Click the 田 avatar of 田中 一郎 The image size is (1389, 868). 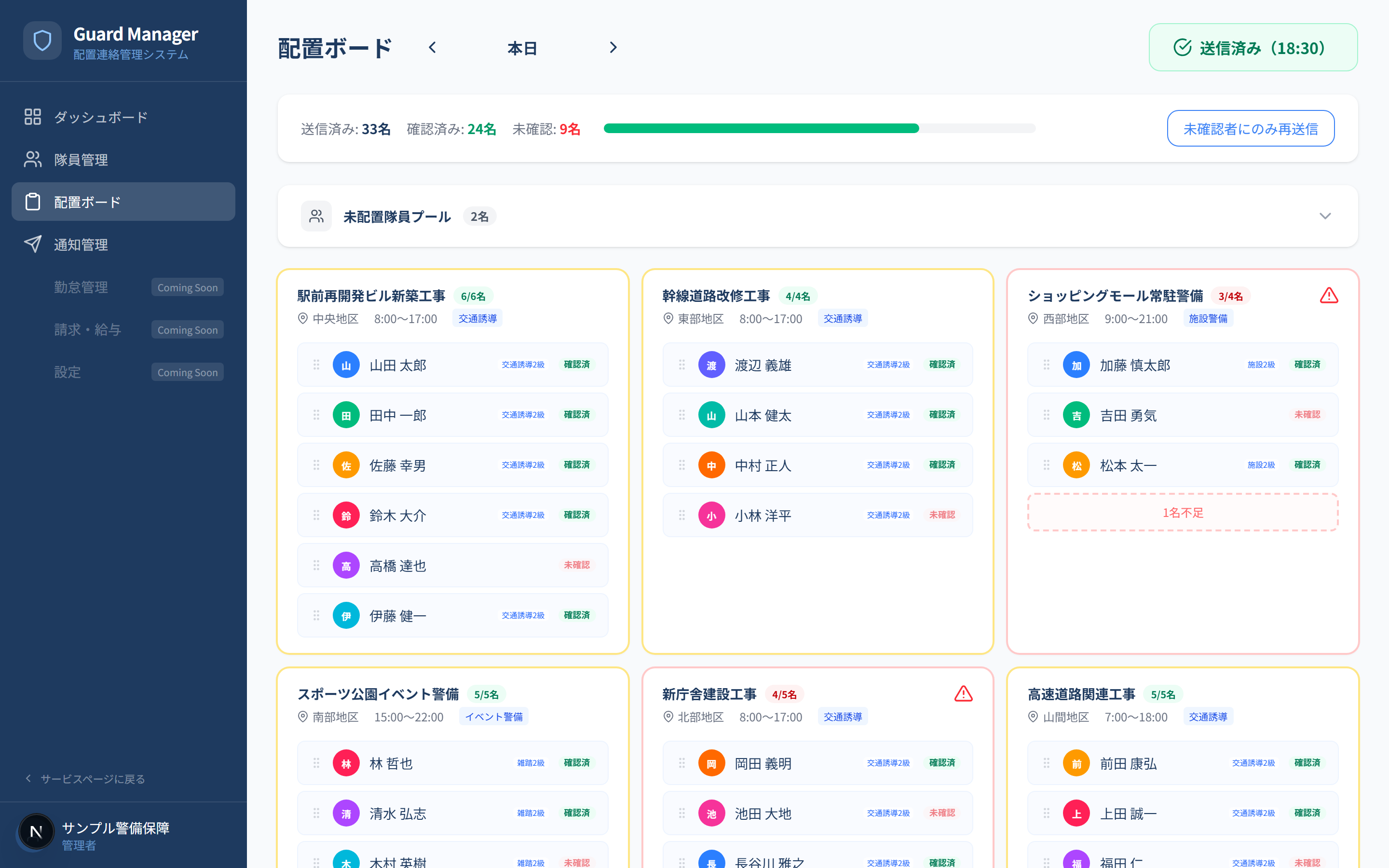346,415
